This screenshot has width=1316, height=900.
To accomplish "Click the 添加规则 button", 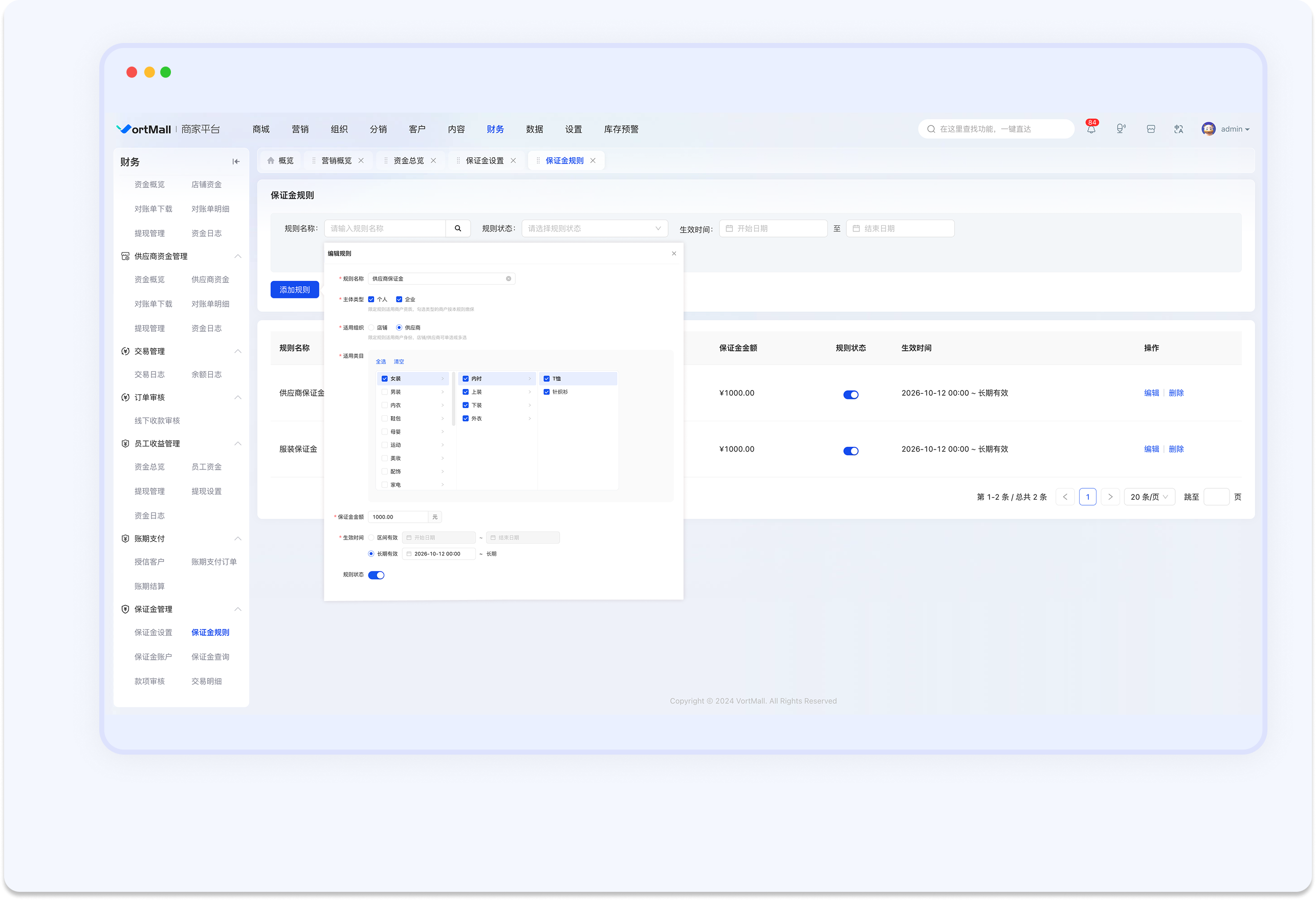I will [x=294, y=290].
